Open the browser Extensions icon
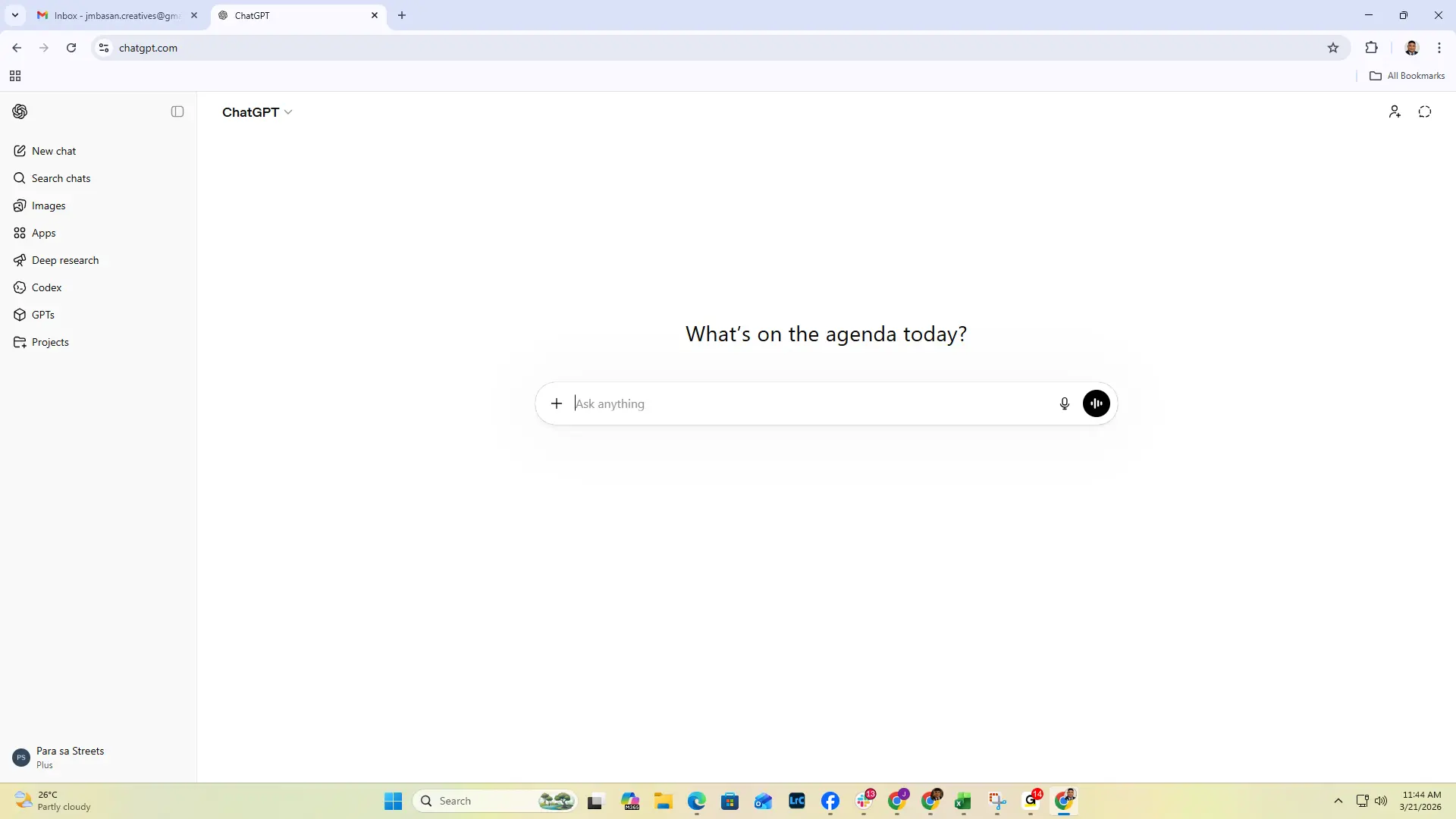The height and width of the screenshot is (819, 1456). 1372,48
